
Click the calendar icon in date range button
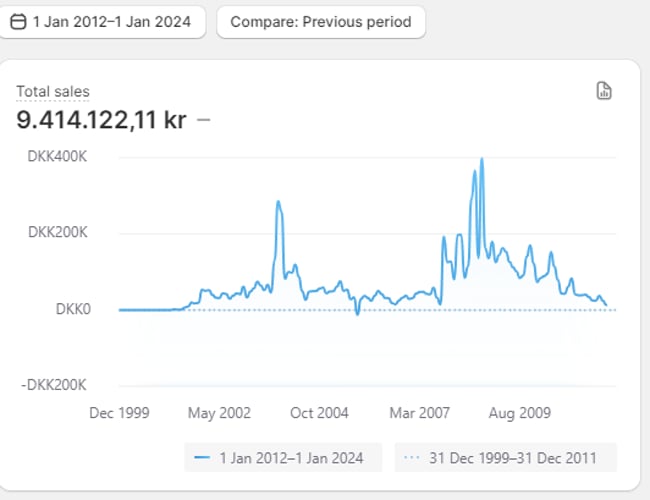[x=18, y=22]
